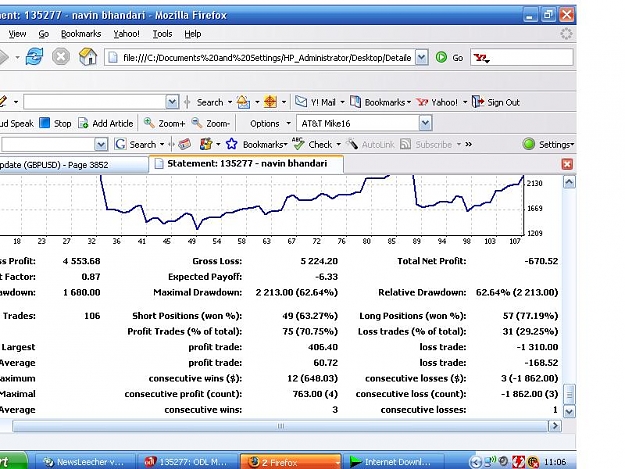The image size is (625, 469).
Task: Click the green Go icon
Action: click(x=441, y=57)
